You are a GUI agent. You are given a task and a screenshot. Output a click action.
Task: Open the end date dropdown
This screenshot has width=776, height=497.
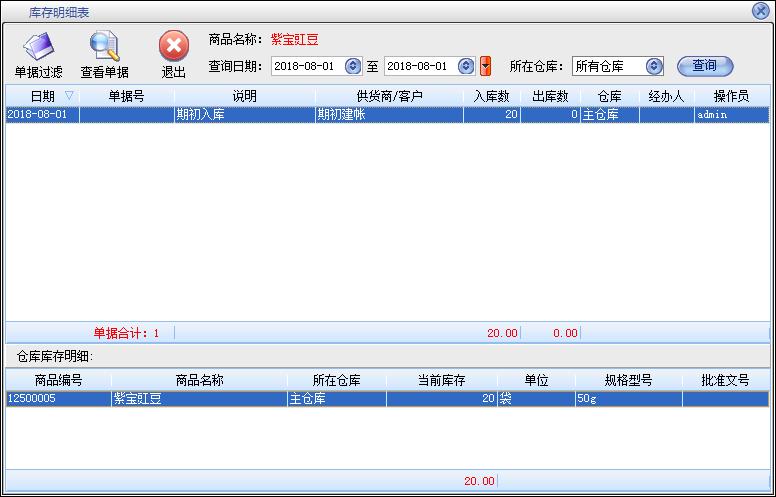465,66
